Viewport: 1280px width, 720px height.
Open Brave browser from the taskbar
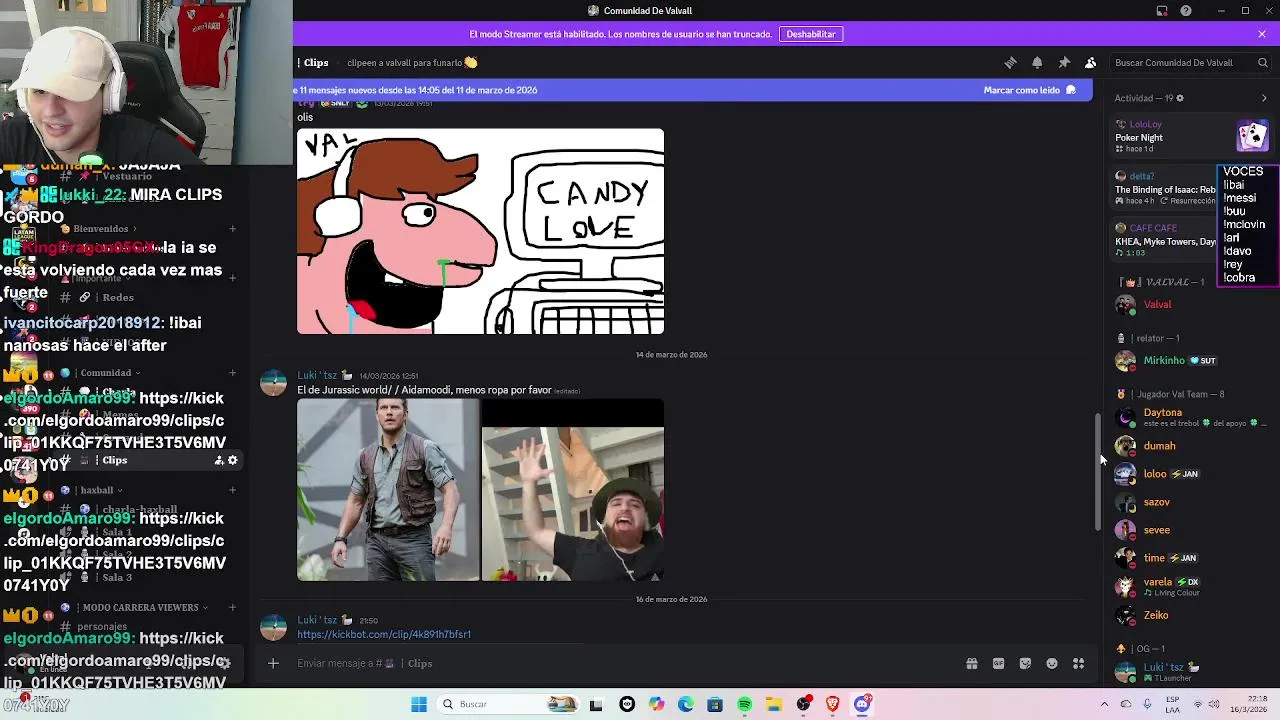pos(832,704)
